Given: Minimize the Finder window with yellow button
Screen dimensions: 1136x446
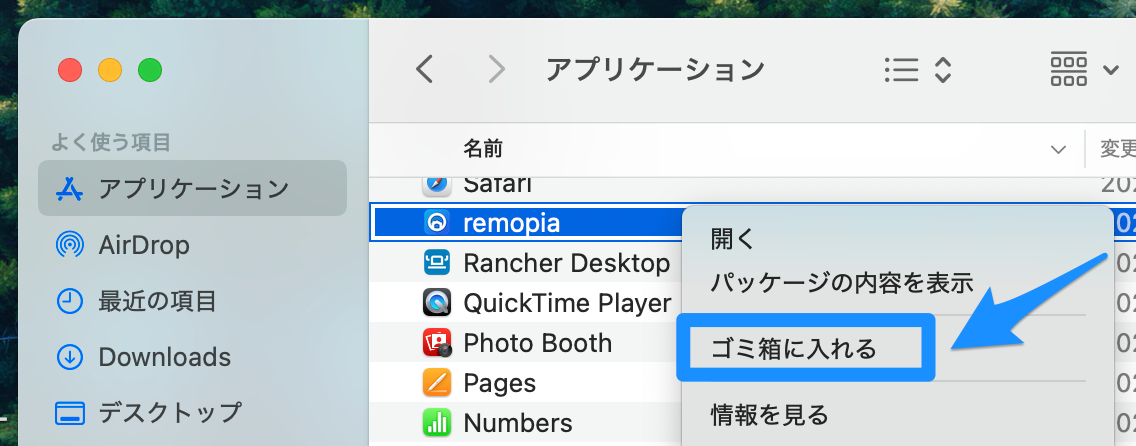Looking at the screenshot, I should (110, 70).
